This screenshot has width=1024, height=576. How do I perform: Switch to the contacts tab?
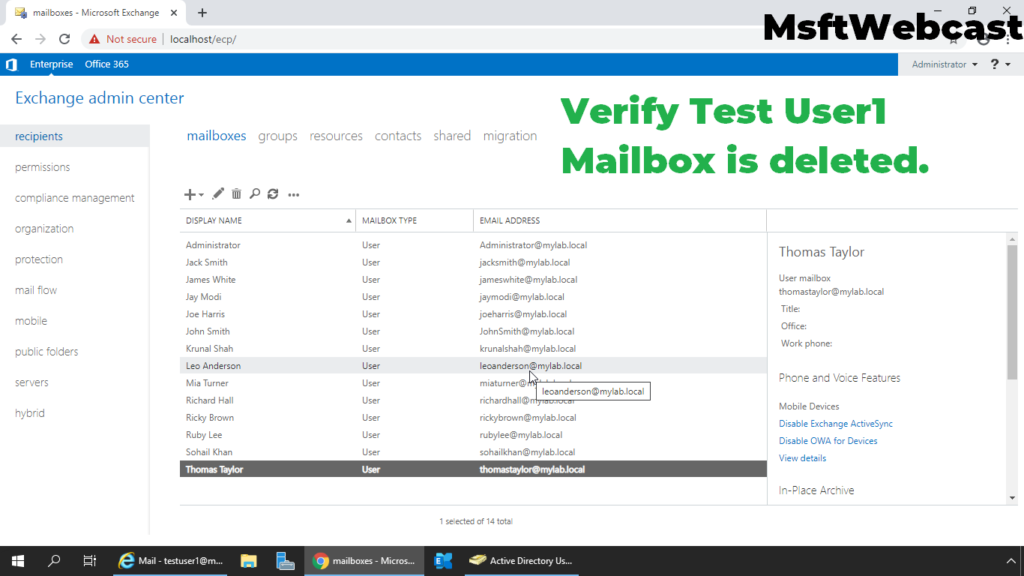(398, 136)
